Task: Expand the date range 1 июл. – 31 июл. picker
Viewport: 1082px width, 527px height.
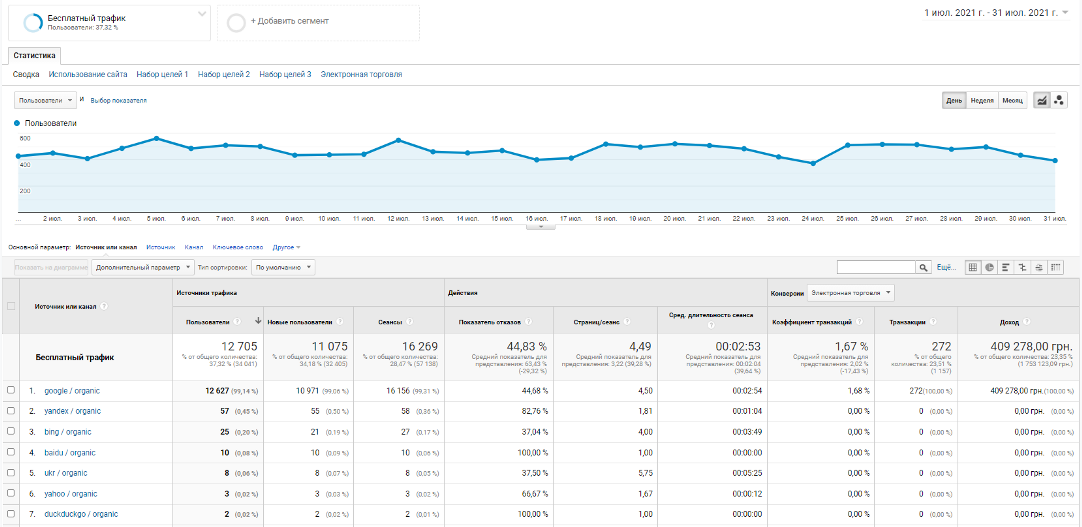Action: click(995, 12)
